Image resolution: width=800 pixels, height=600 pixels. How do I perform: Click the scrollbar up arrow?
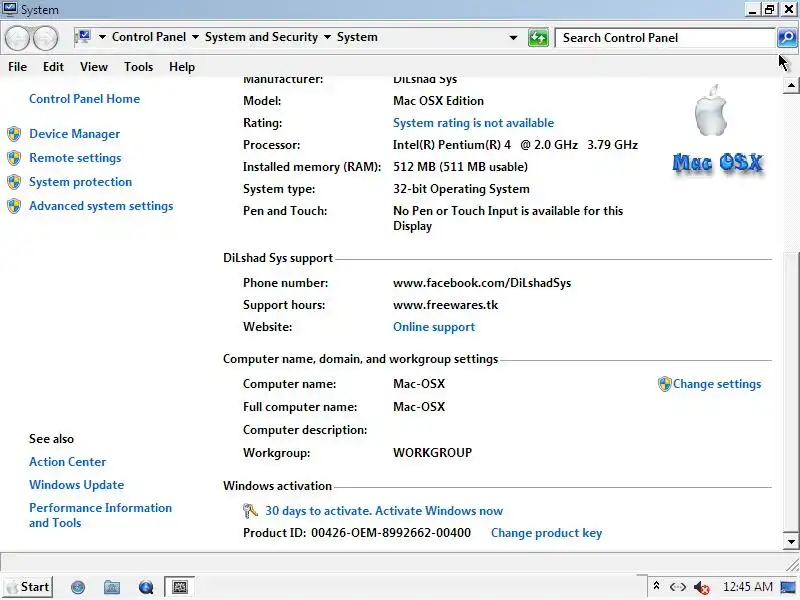coord(791,85)
